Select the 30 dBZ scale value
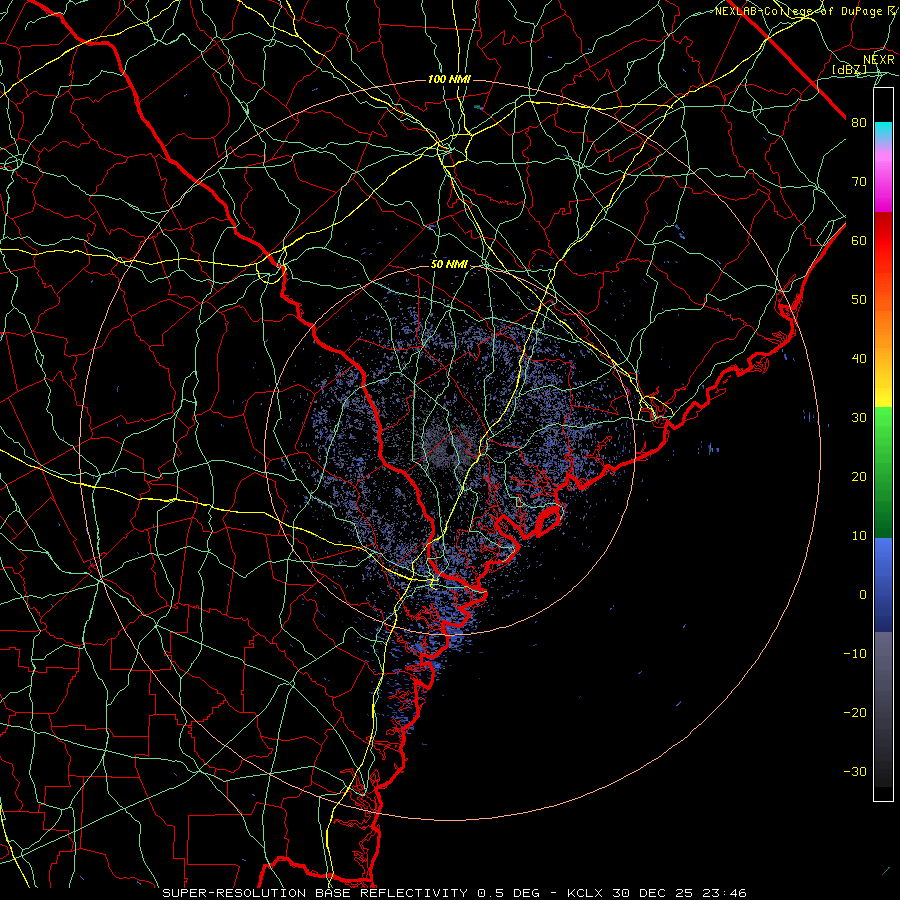900x900 pixels. 859,417
